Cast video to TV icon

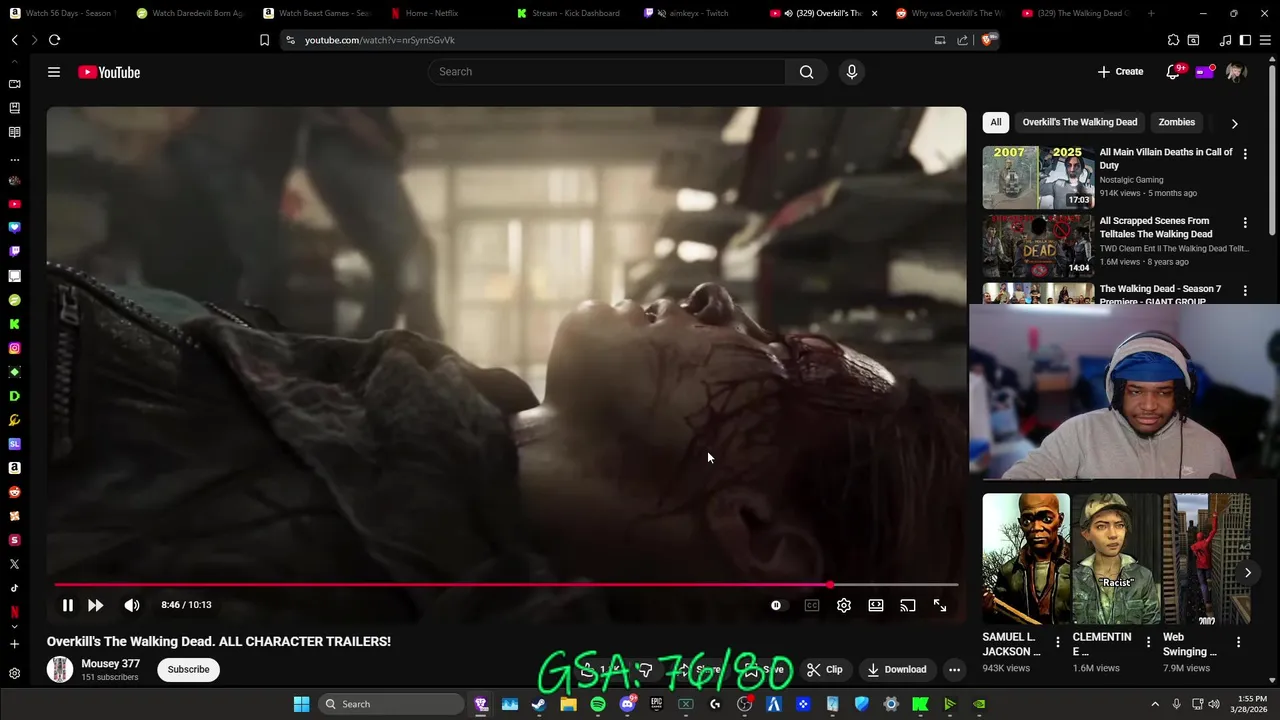tap(908, 605)
